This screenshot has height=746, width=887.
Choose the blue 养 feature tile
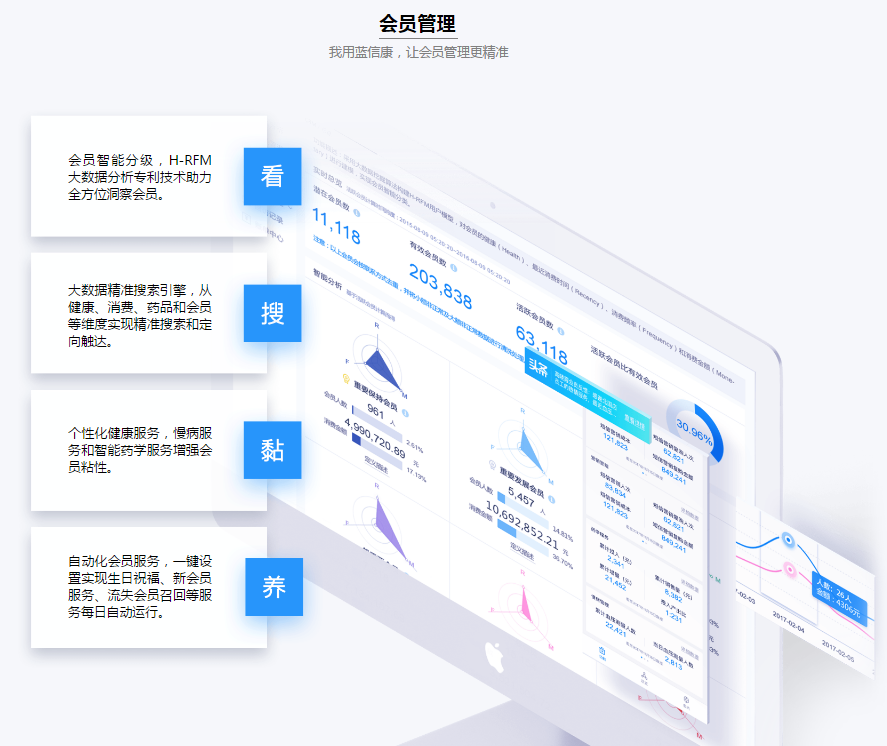coord(274,587)
